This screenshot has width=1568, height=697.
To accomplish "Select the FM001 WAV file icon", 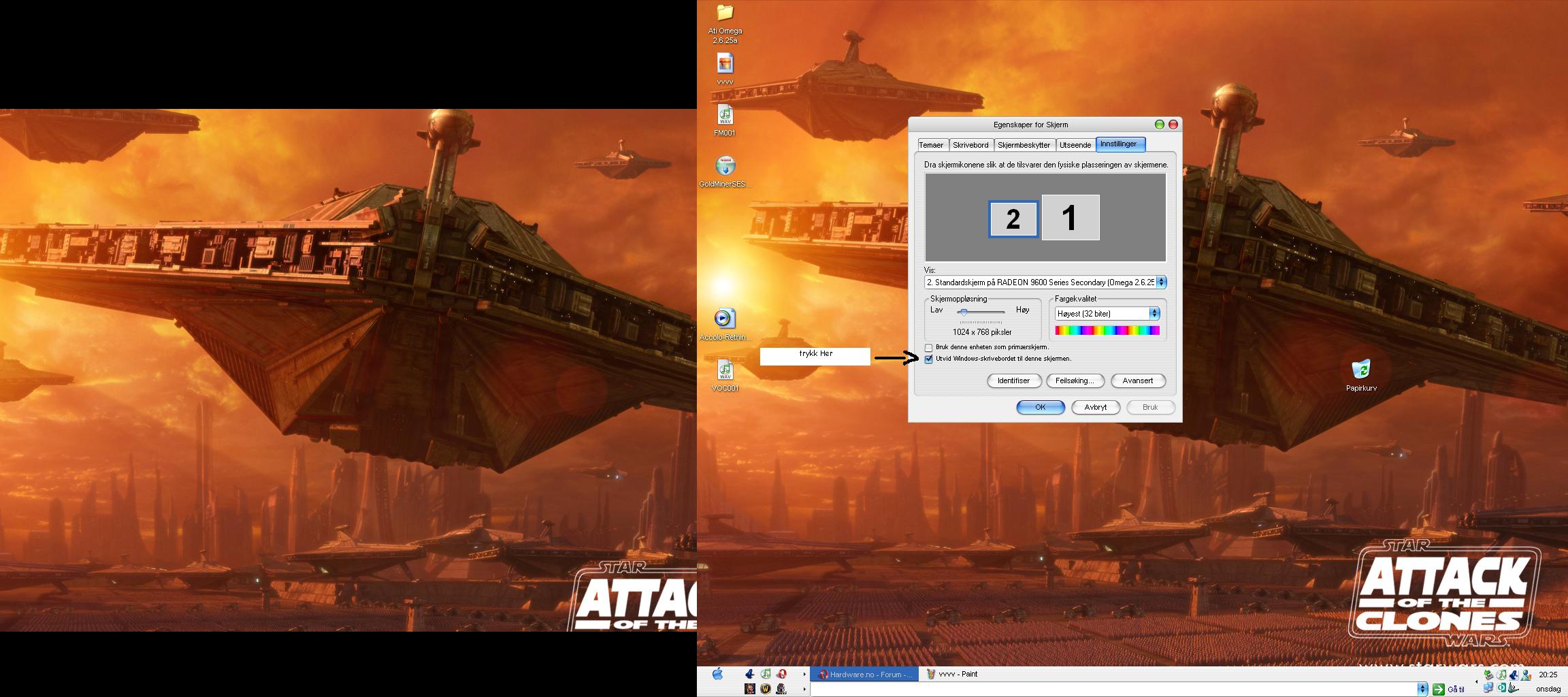I will pos(725,115).
